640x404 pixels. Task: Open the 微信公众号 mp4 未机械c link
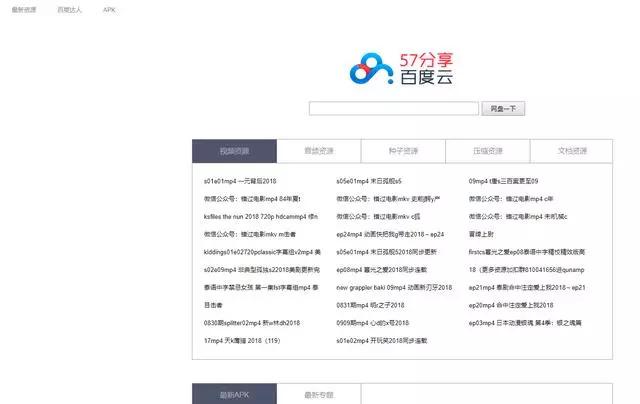518,216
